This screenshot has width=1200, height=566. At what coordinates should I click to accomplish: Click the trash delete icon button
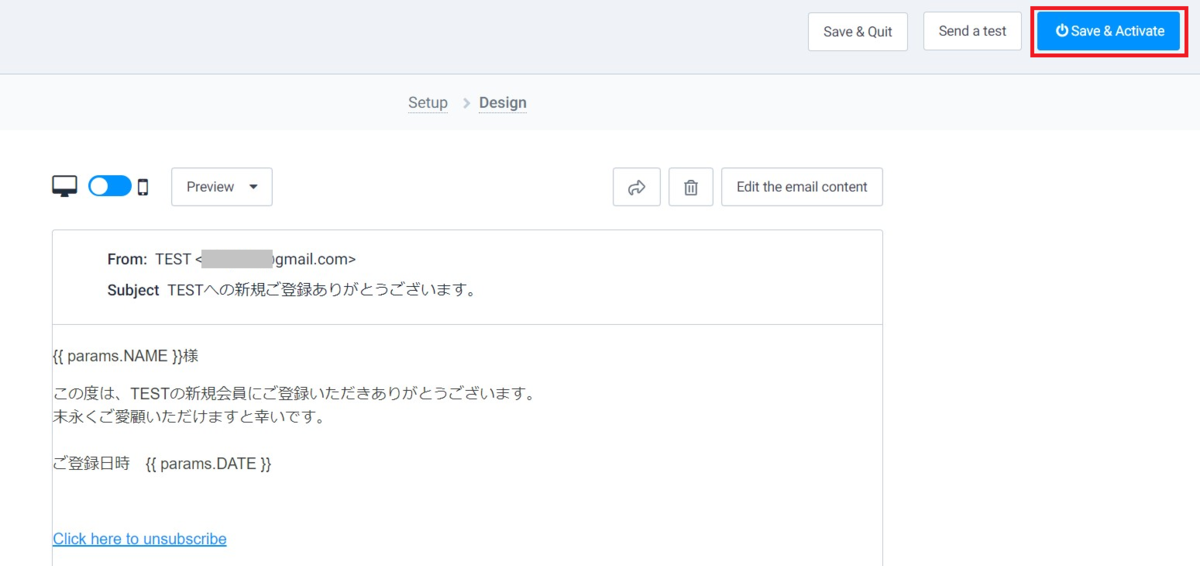[691, 187]
